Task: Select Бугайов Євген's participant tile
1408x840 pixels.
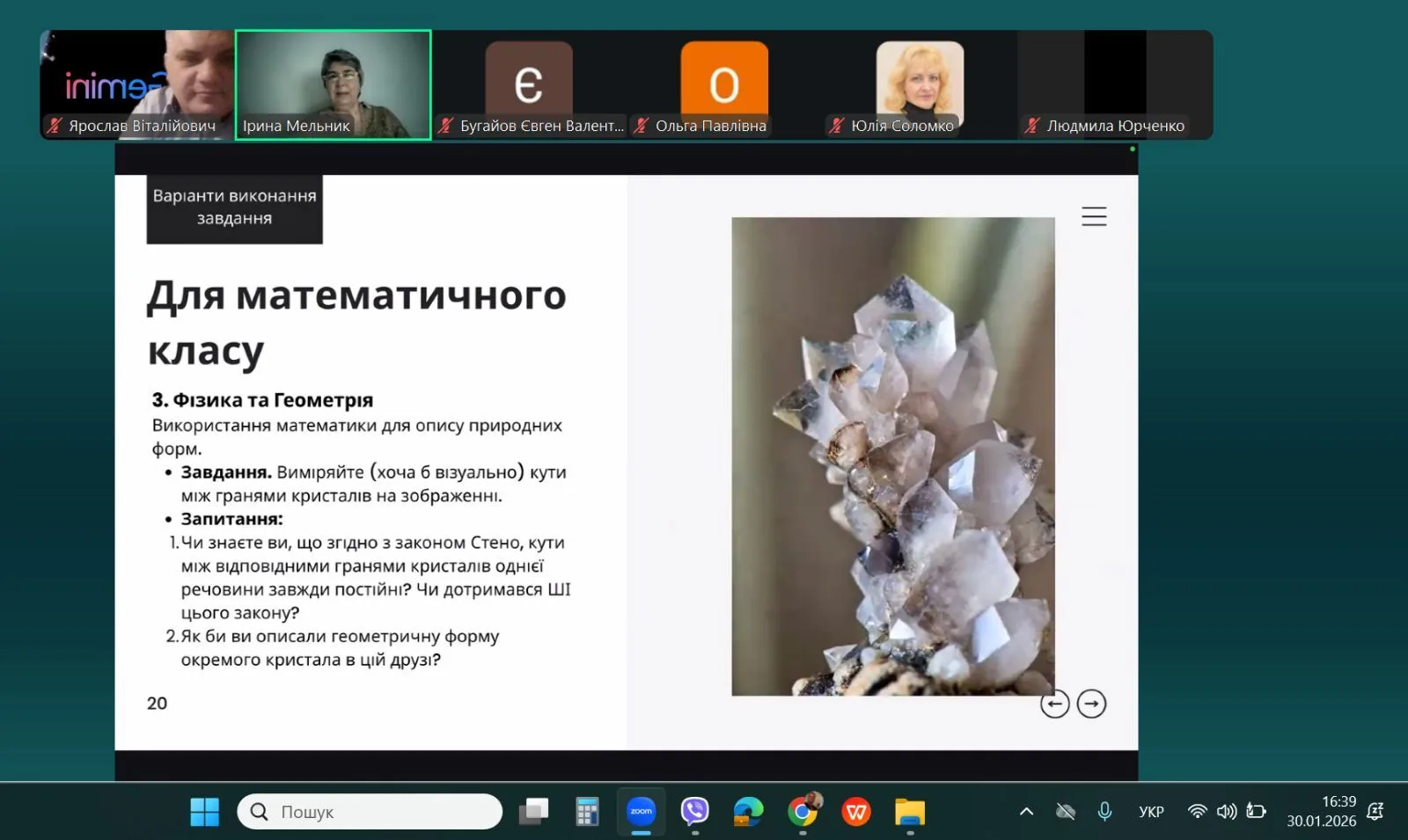Action: coord(530,84)
